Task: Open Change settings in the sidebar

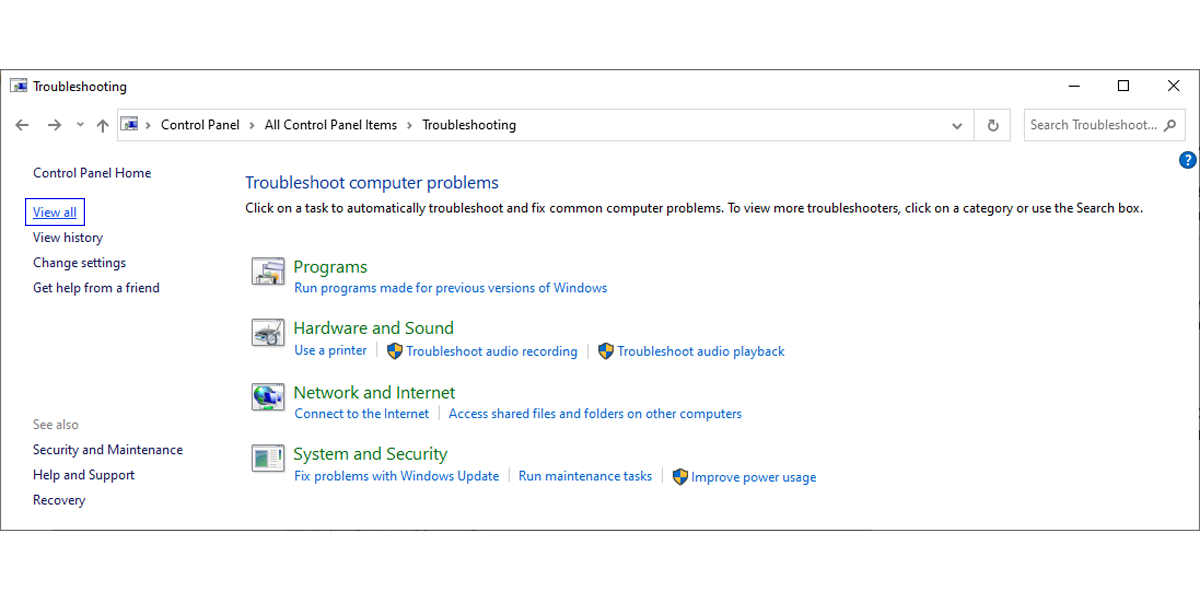Action: click(x=79, y=262)
